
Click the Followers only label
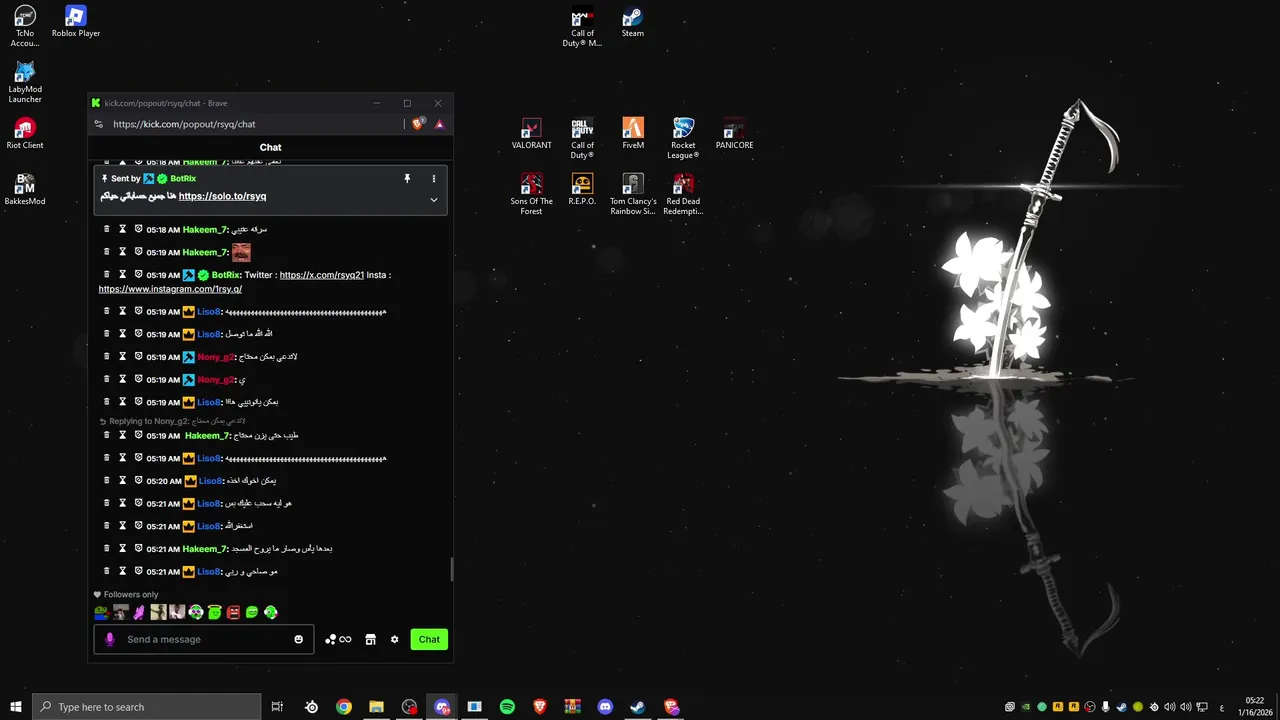coord(131,594)
